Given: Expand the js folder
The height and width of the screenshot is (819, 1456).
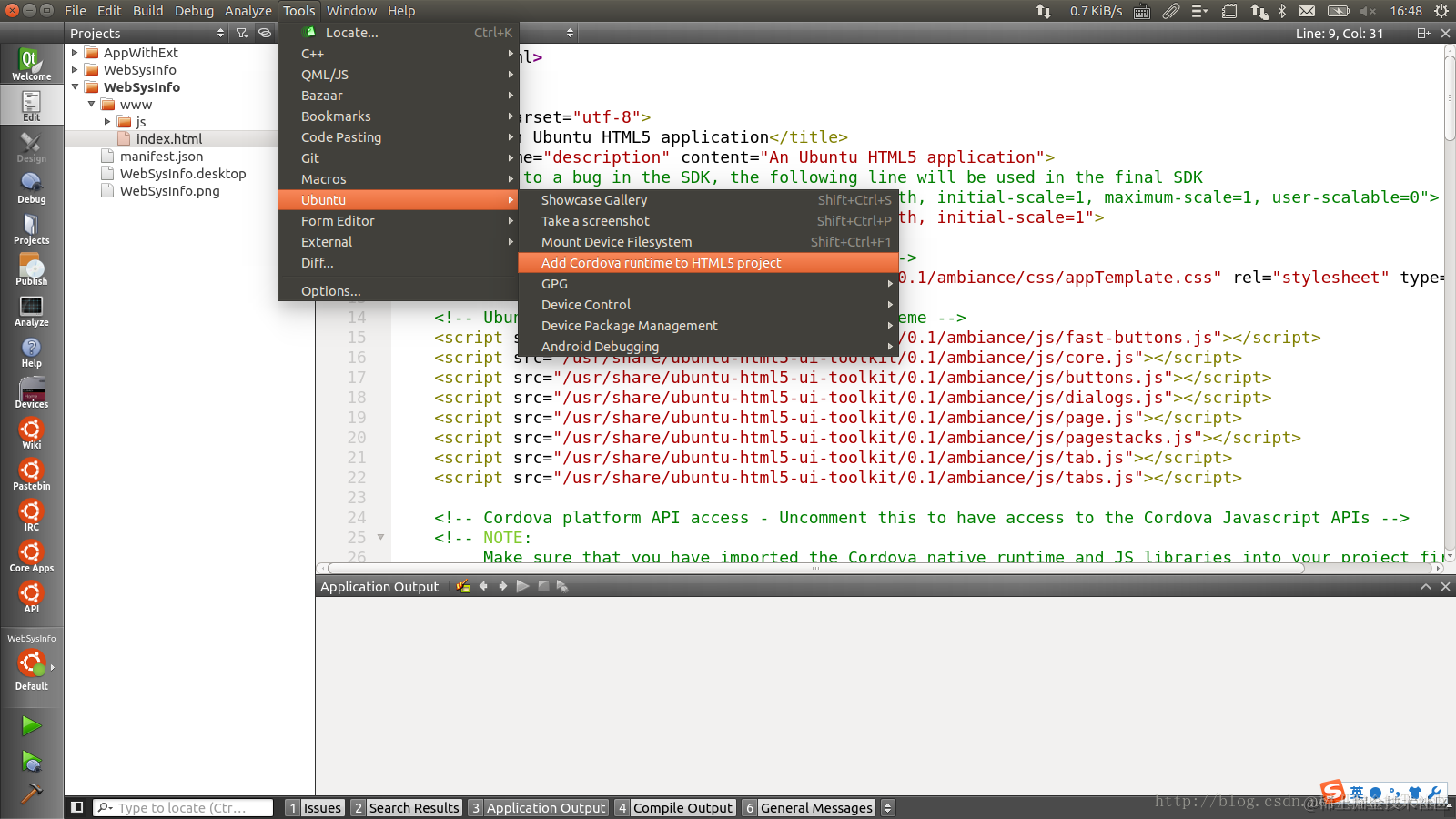Looking at the screenshot, I should pos(107,122).
